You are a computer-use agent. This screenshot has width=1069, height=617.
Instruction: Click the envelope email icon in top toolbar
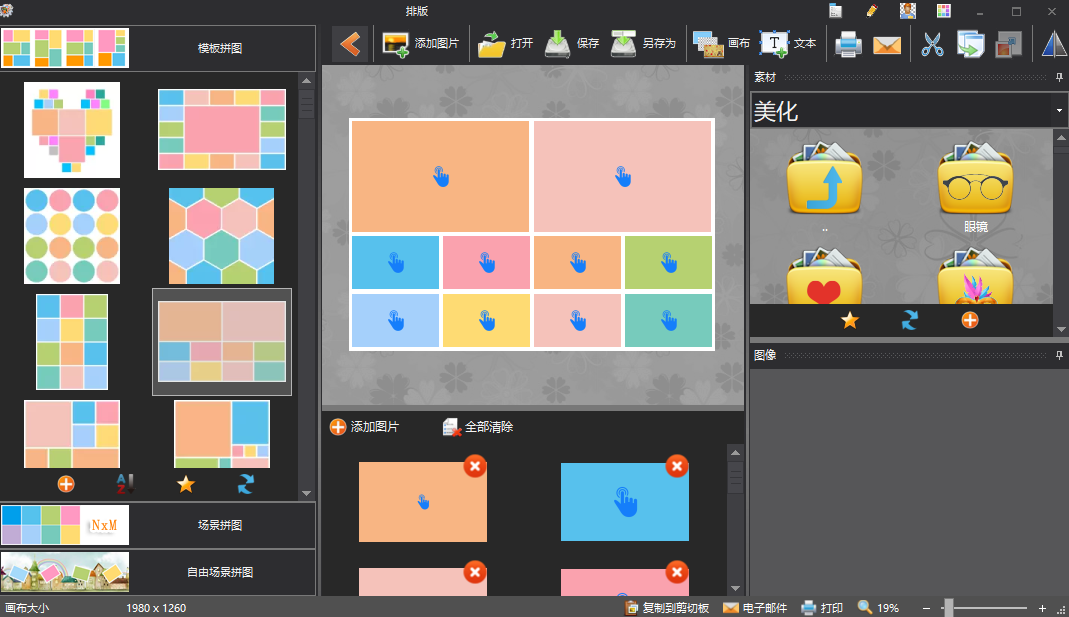(x=886, y=44)
